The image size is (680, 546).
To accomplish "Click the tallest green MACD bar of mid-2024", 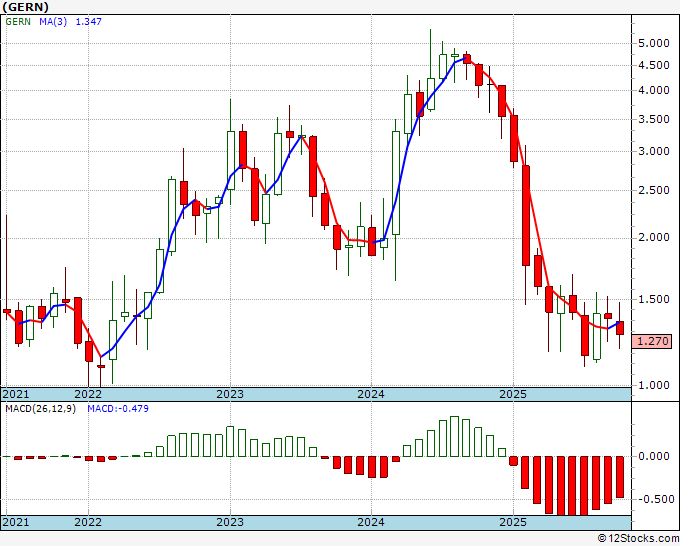I will [x=454, y=436].
